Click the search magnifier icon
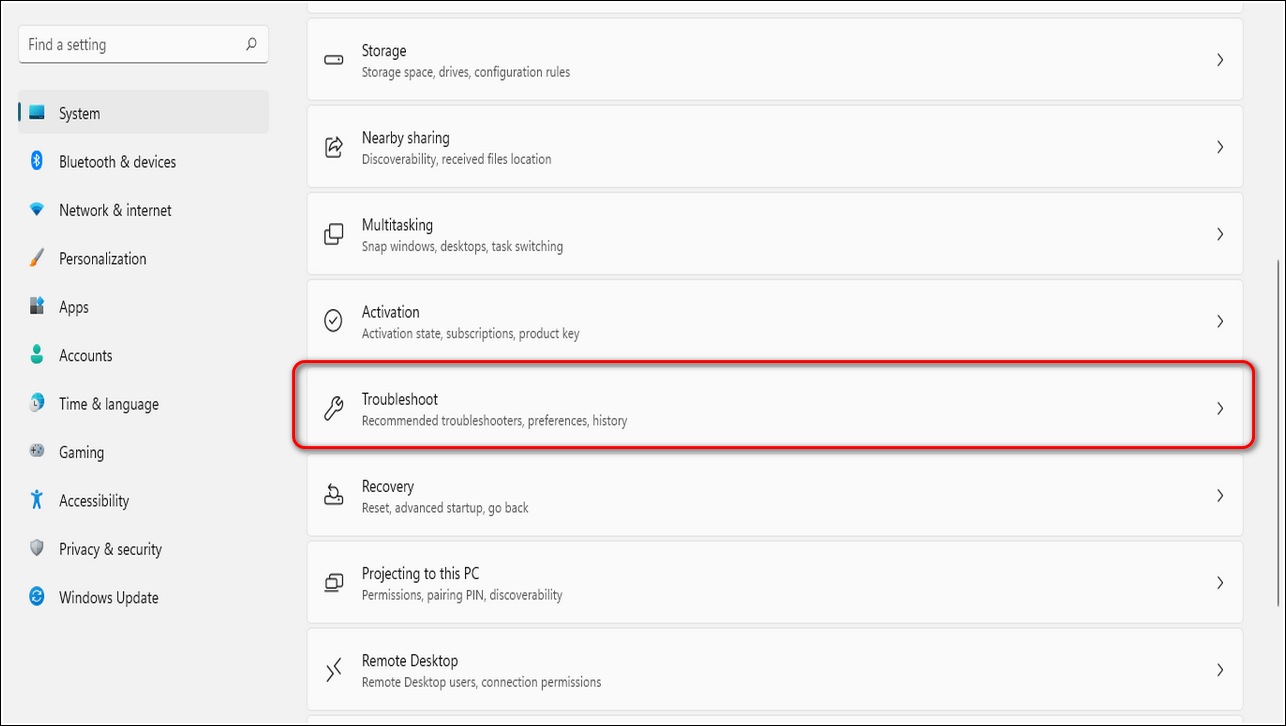Viewport: 1286px width, 726px height. 251,45
